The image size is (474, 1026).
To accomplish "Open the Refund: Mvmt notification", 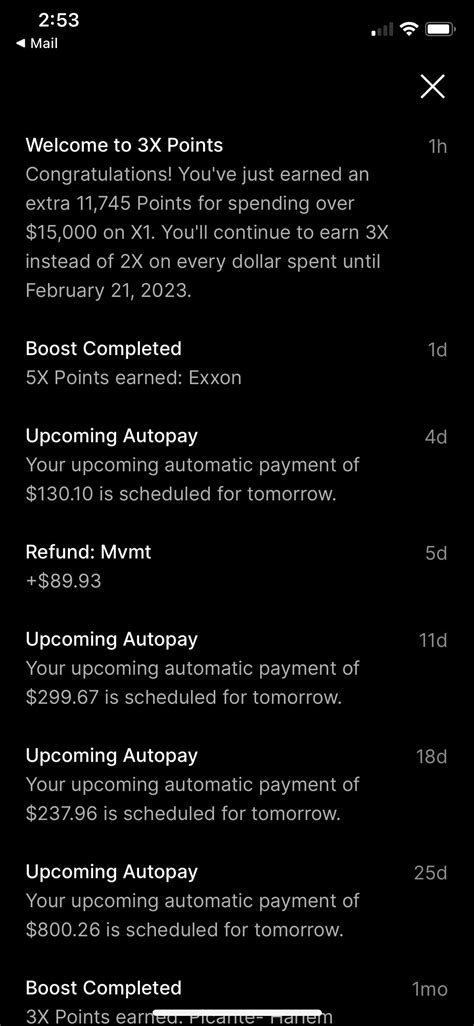I will coord(236,565).
